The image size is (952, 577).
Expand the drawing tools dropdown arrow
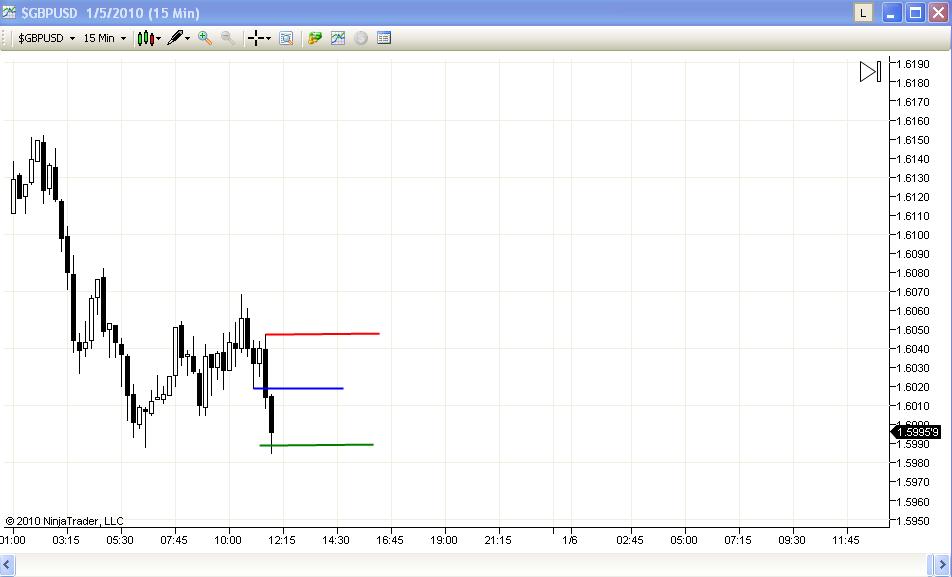(x=188, y=39)
